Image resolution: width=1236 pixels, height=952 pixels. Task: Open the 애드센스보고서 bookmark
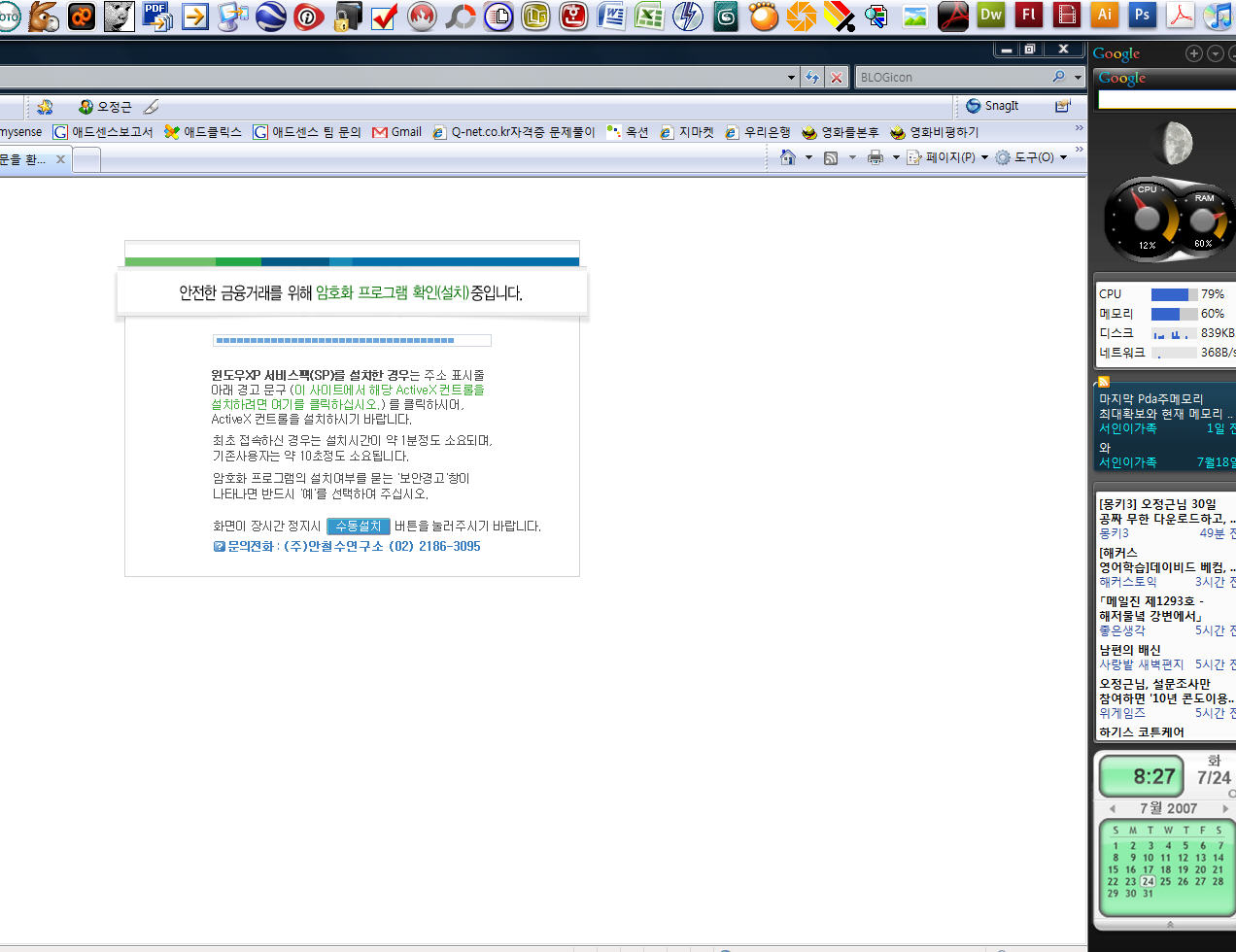103,132
